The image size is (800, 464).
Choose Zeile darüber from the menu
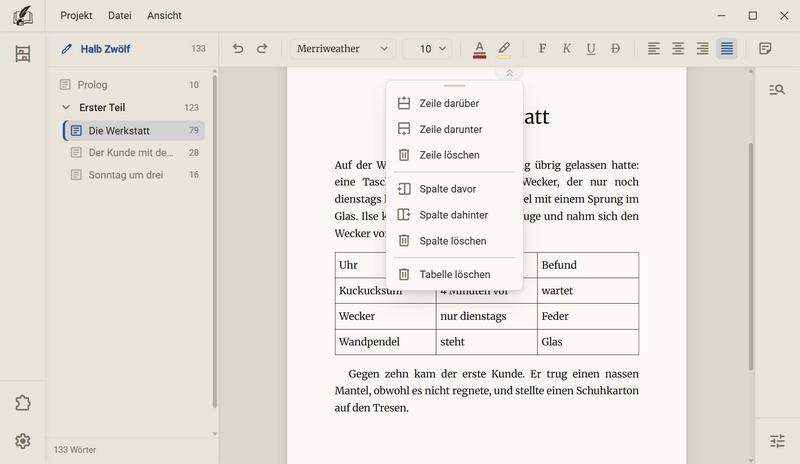click(x=454, y=103)
